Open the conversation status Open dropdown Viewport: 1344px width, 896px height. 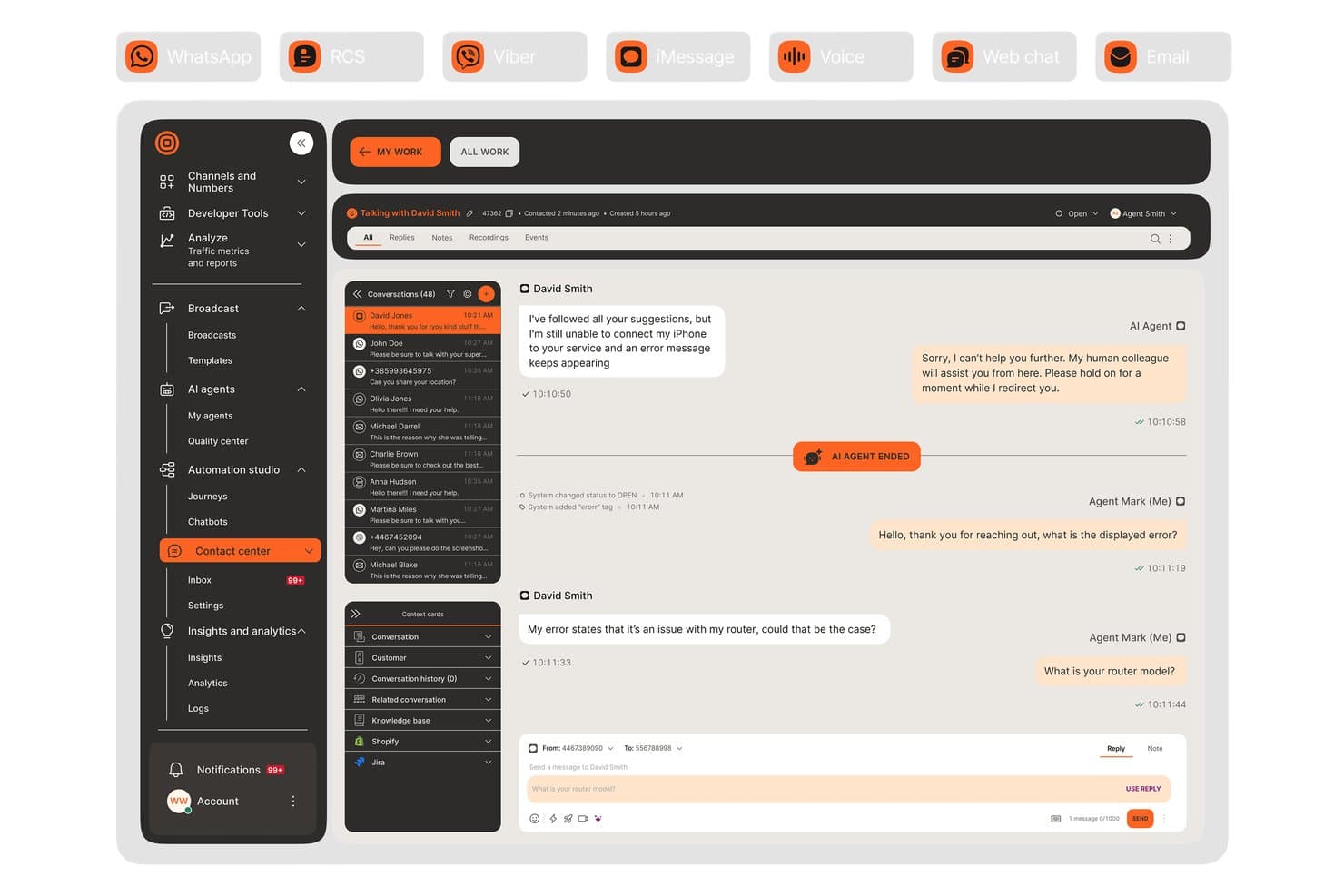click(x=1077, y=213)
